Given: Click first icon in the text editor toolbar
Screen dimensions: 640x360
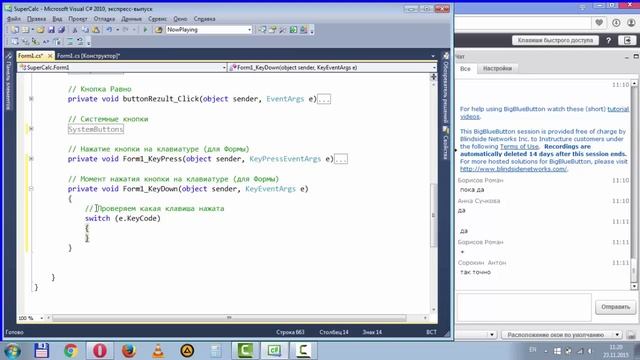Looking at the screenshot, I should click(x=14, y=42).
